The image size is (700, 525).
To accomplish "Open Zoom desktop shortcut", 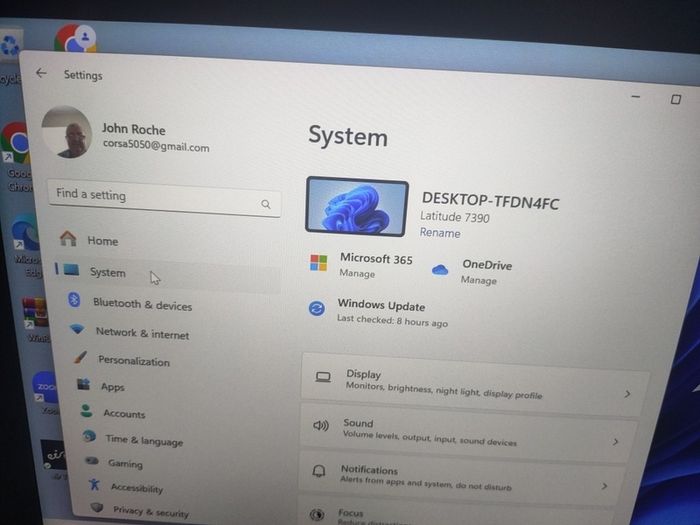I will point(46,392).
